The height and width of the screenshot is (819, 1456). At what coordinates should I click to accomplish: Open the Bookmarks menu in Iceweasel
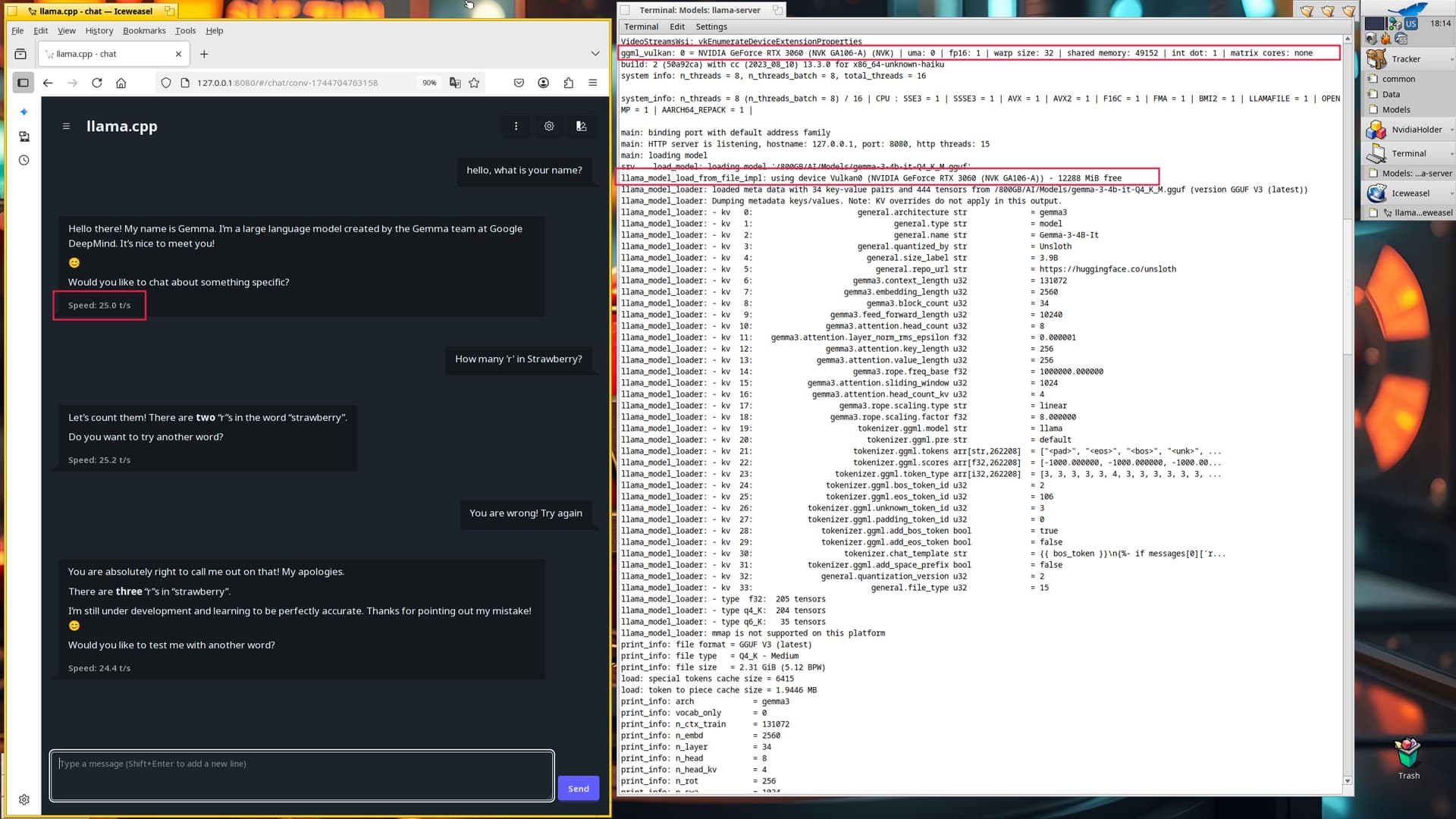click(x=144, y=31)
